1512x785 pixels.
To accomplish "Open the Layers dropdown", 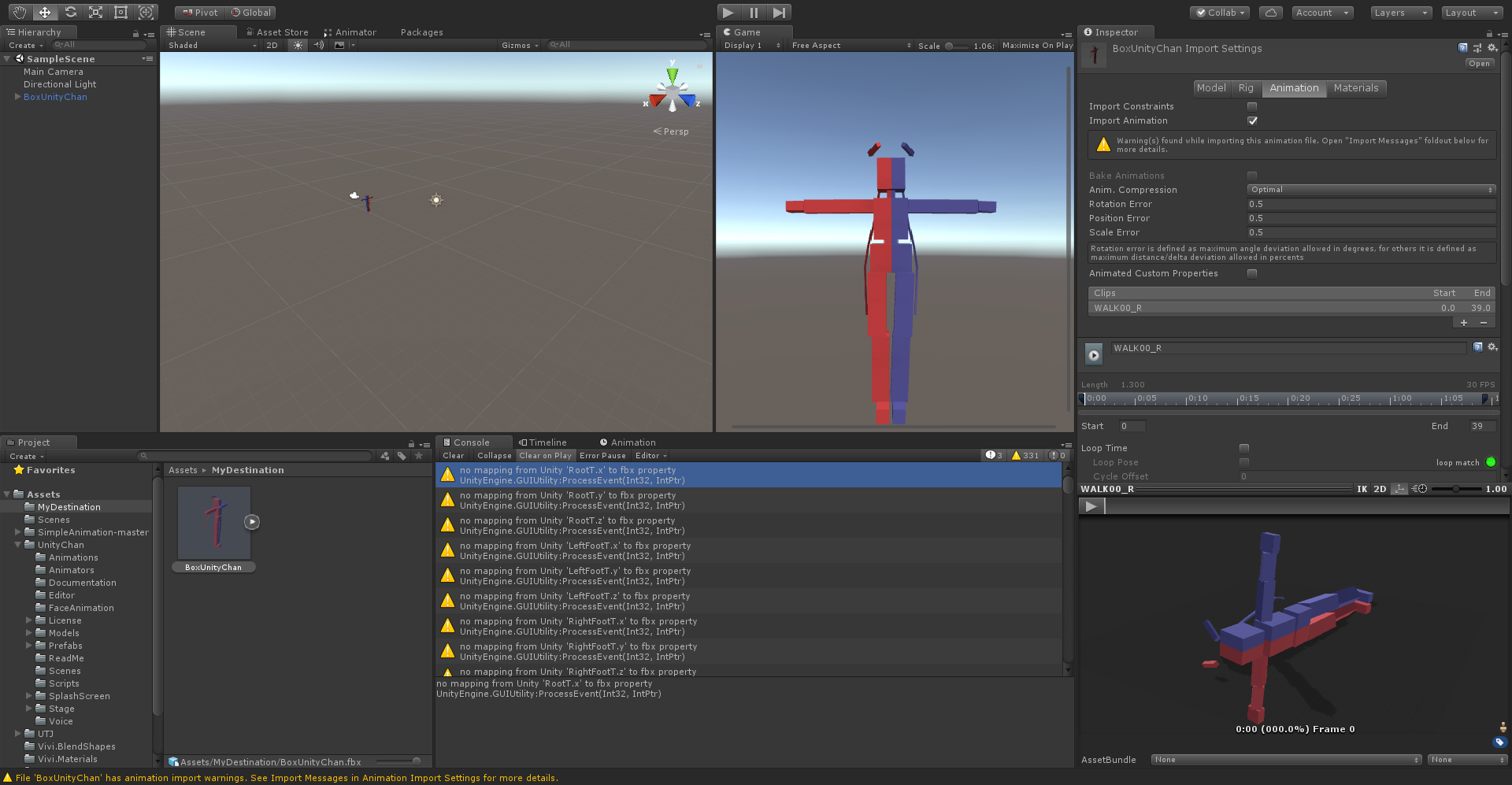I will coord(1401,13).
